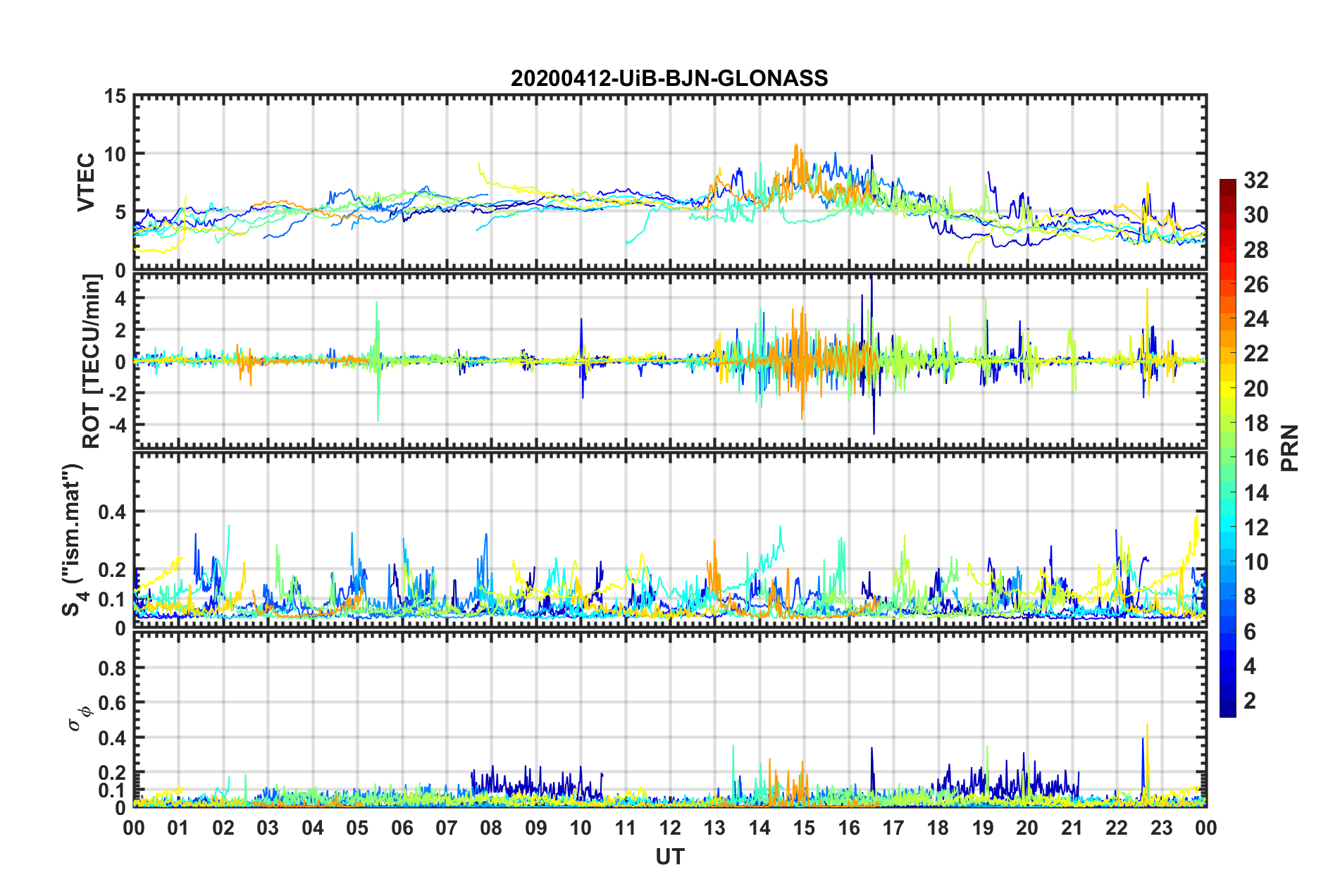Click colorbar tick label 12

(1256, 528)
